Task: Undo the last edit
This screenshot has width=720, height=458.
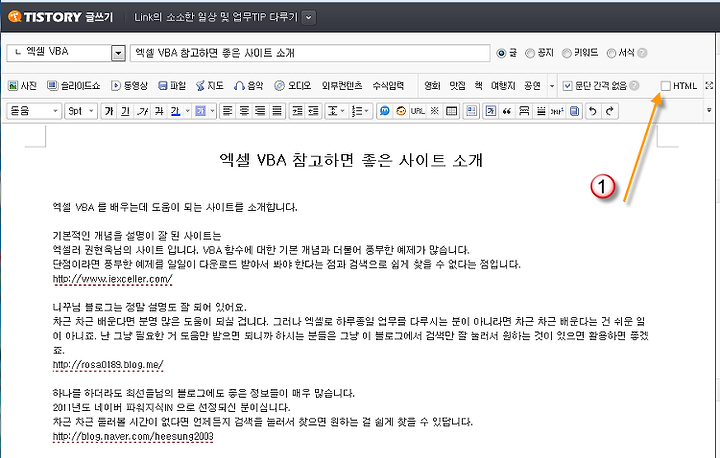Action: coord(593,111)
